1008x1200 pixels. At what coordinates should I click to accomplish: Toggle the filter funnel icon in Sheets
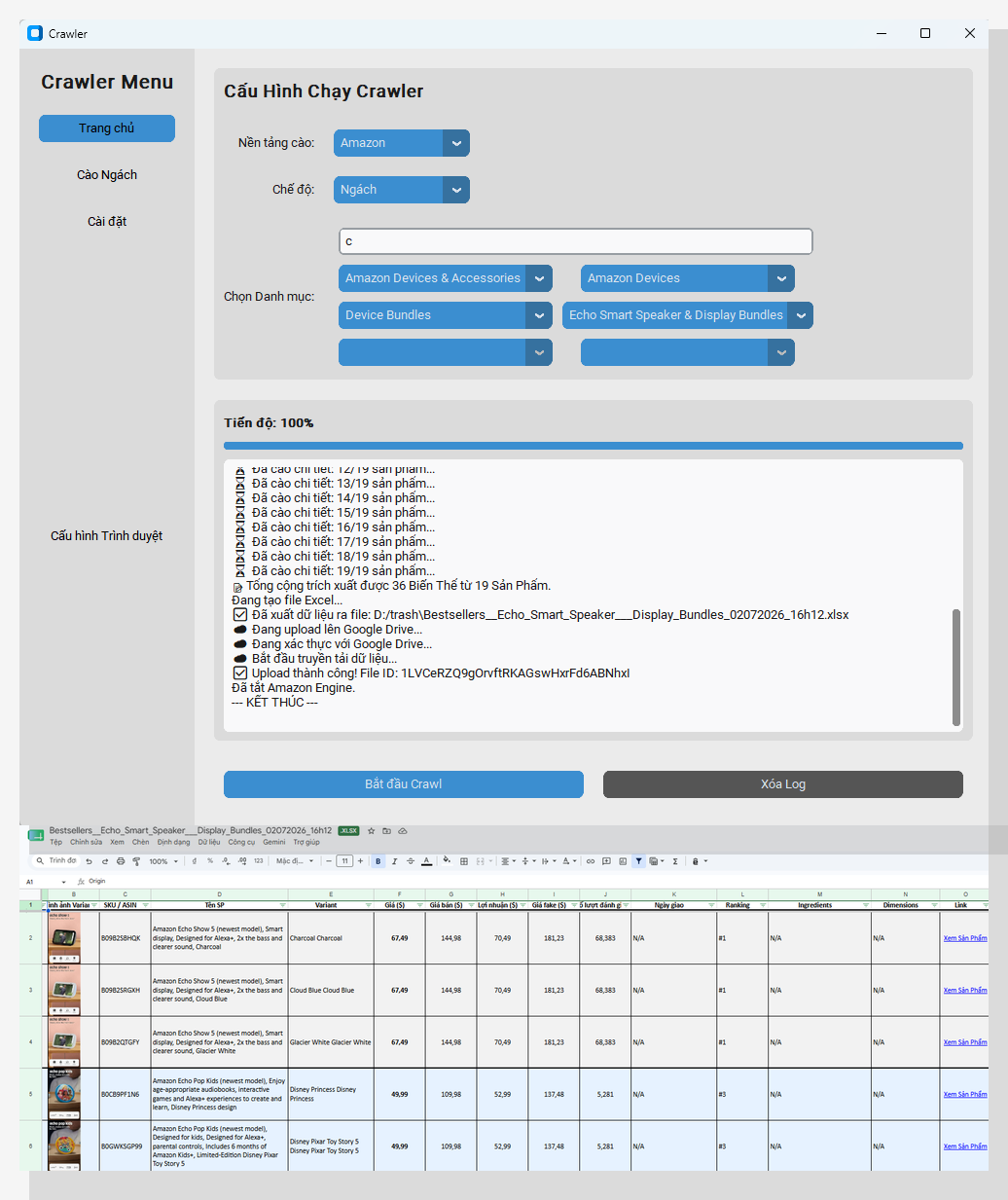pos(638,861)
